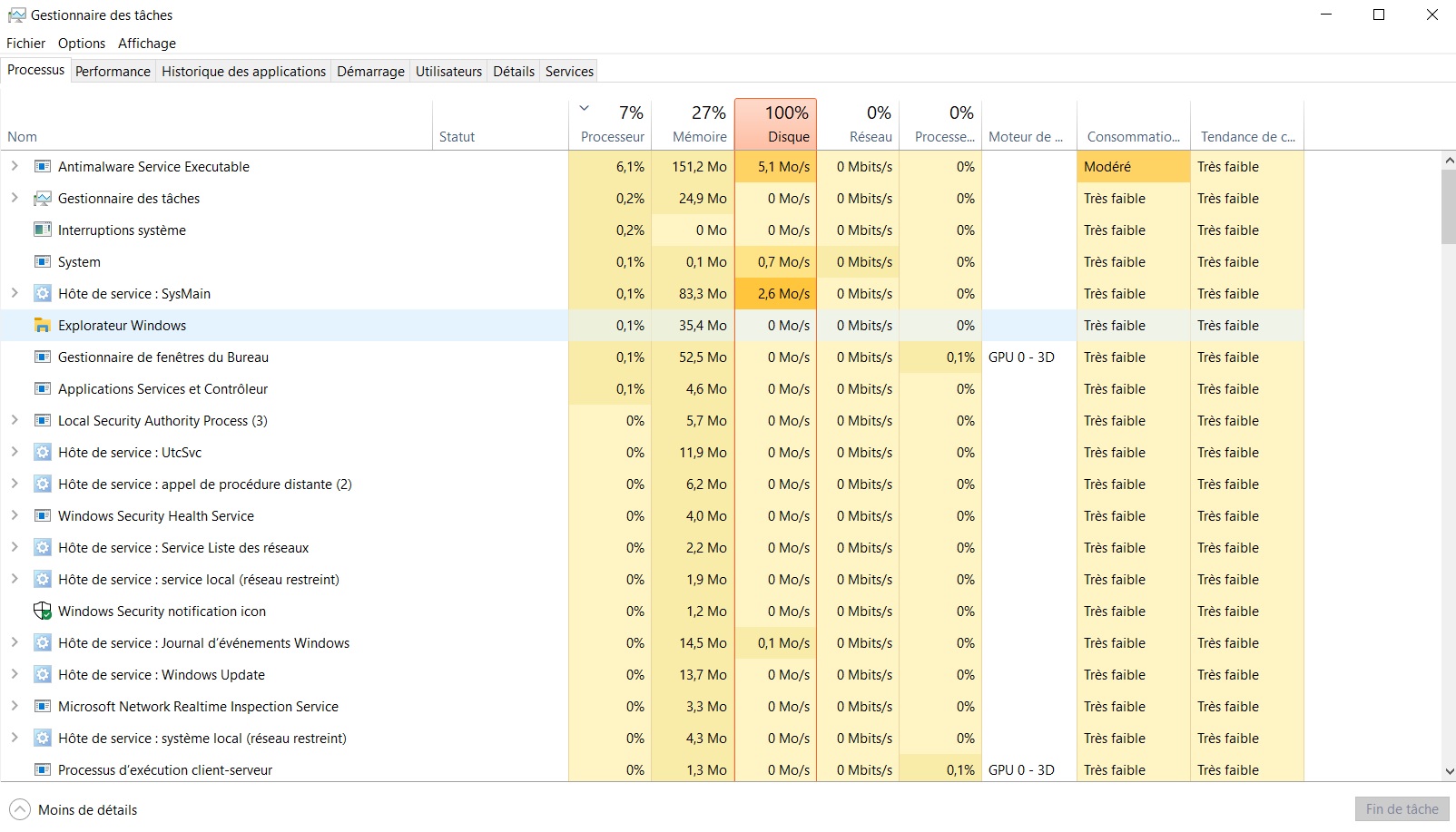Expand Hôte de service : Windows Update row
This screenshot has width=1456, height=832.
(14, 674)
